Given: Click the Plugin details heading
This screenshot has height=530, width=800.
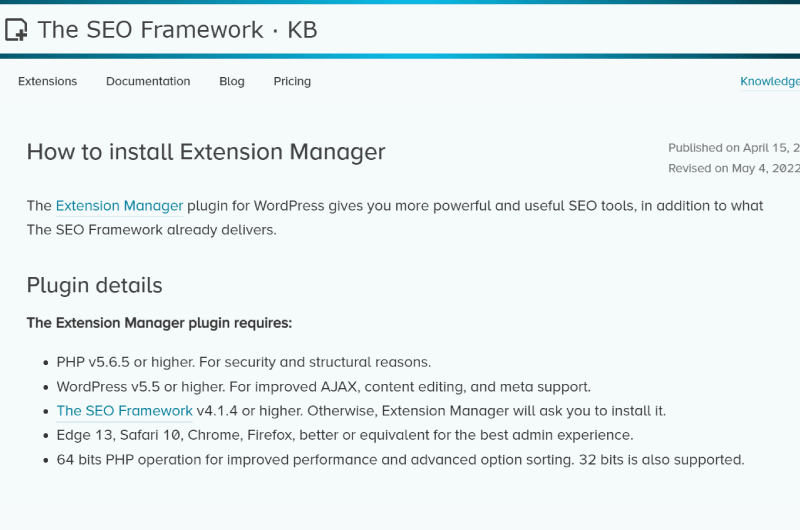Looking at the screenshot, I should coord(94,285).
